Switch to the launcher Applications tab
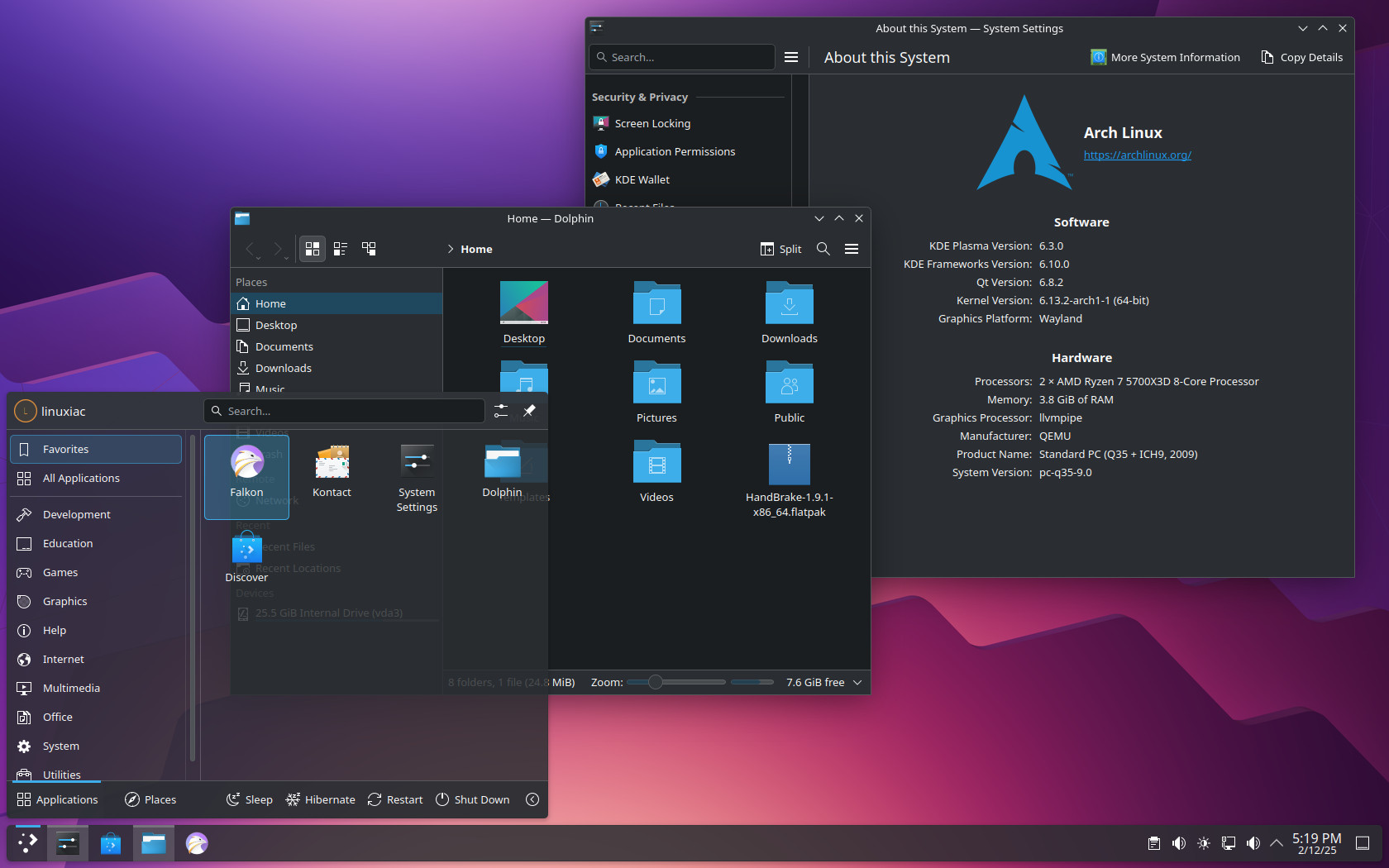 pos(57,799)
